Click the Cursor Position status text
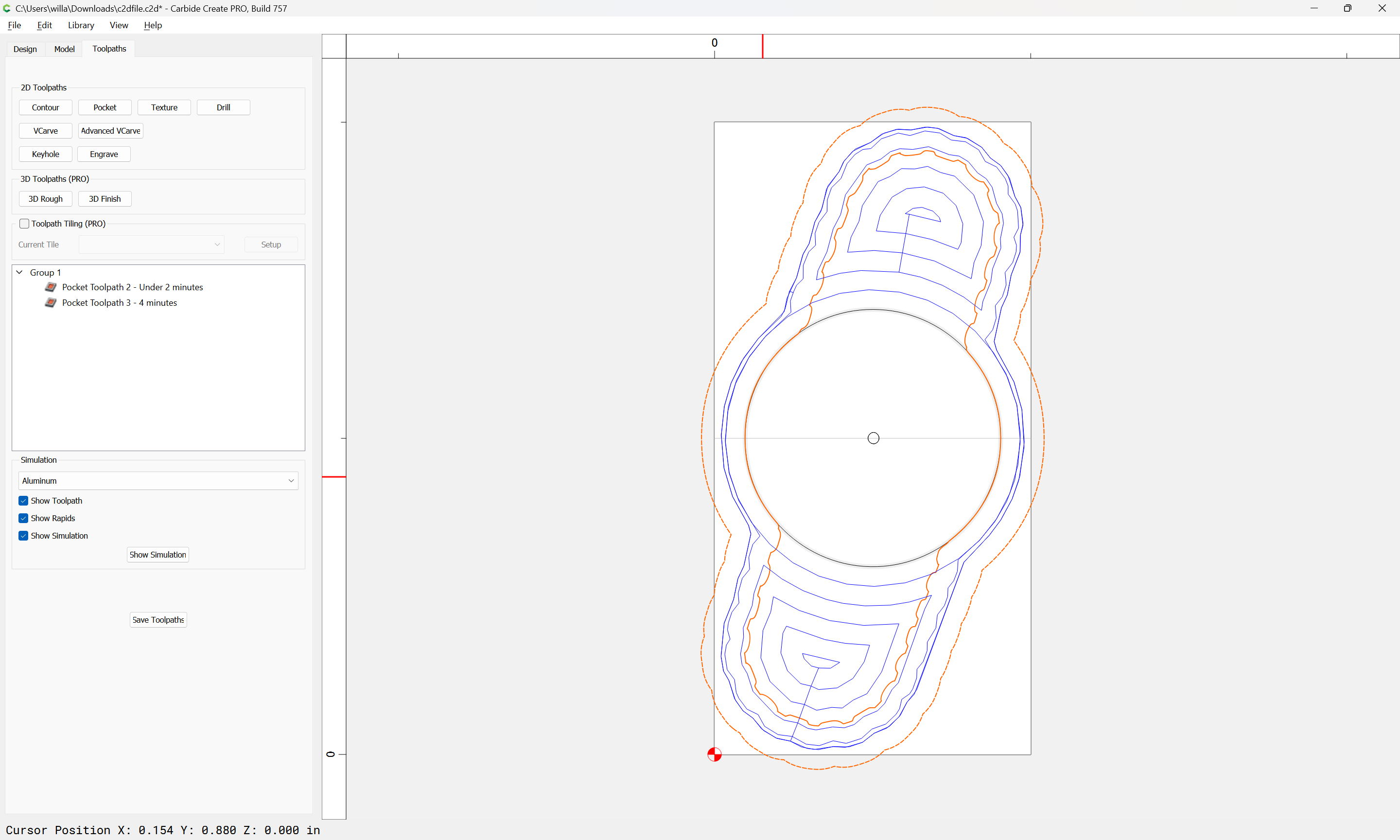1400x840 pixels. pos(163,830)
